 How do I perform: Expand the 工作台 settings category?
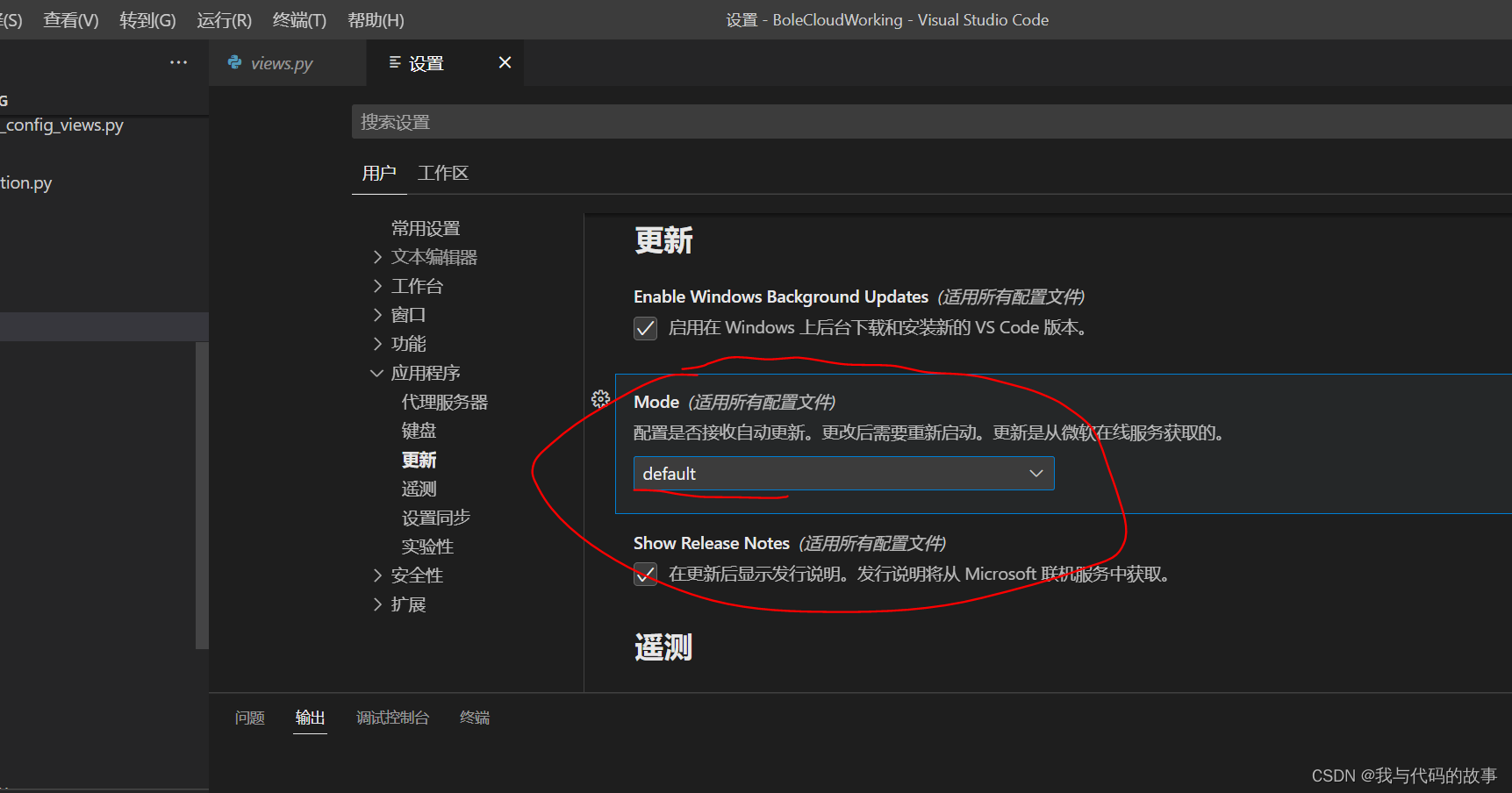(378, 286)
